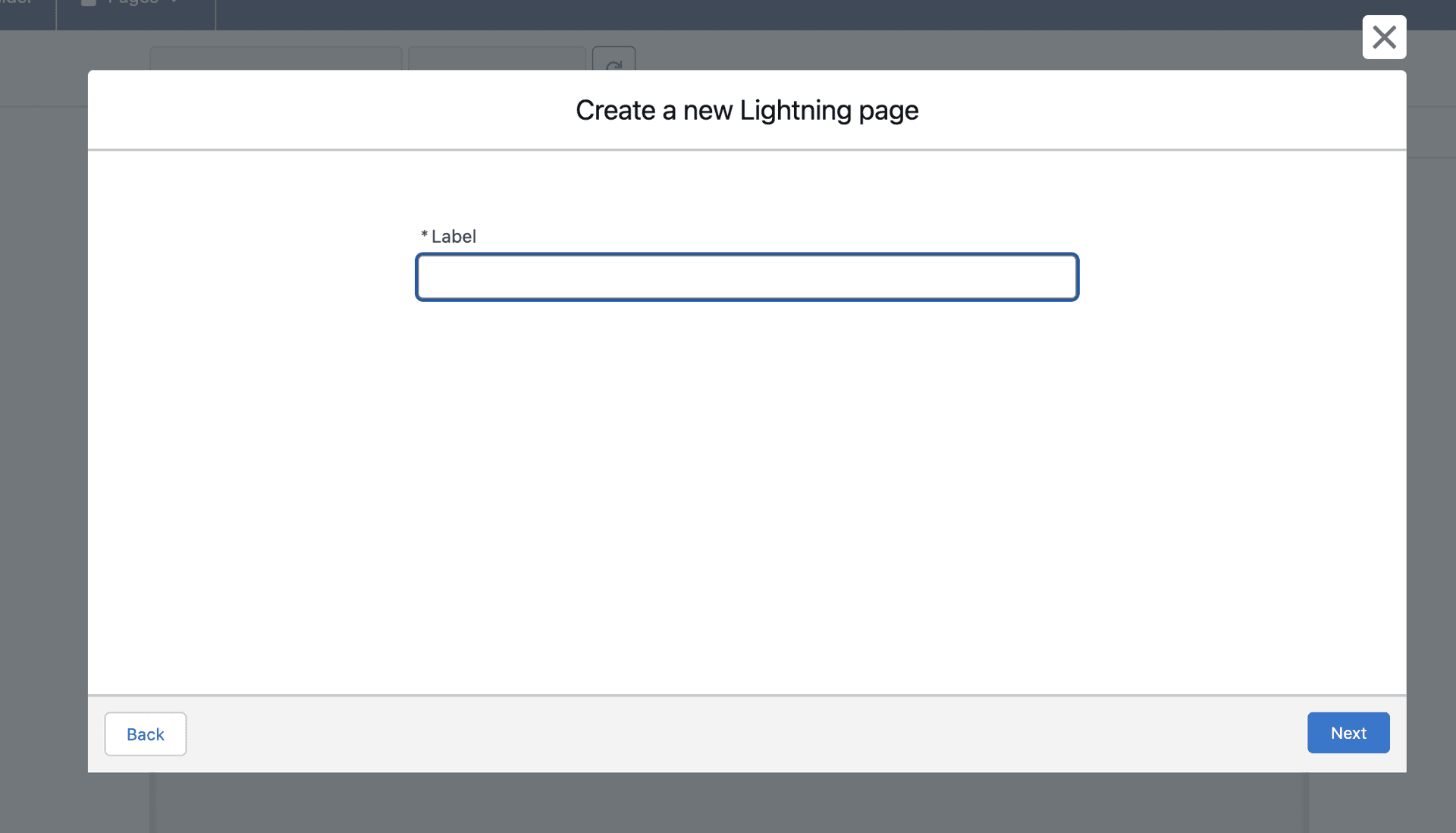Return to previous step via Back
1456x833 pixels.
(x=145, y=734)
